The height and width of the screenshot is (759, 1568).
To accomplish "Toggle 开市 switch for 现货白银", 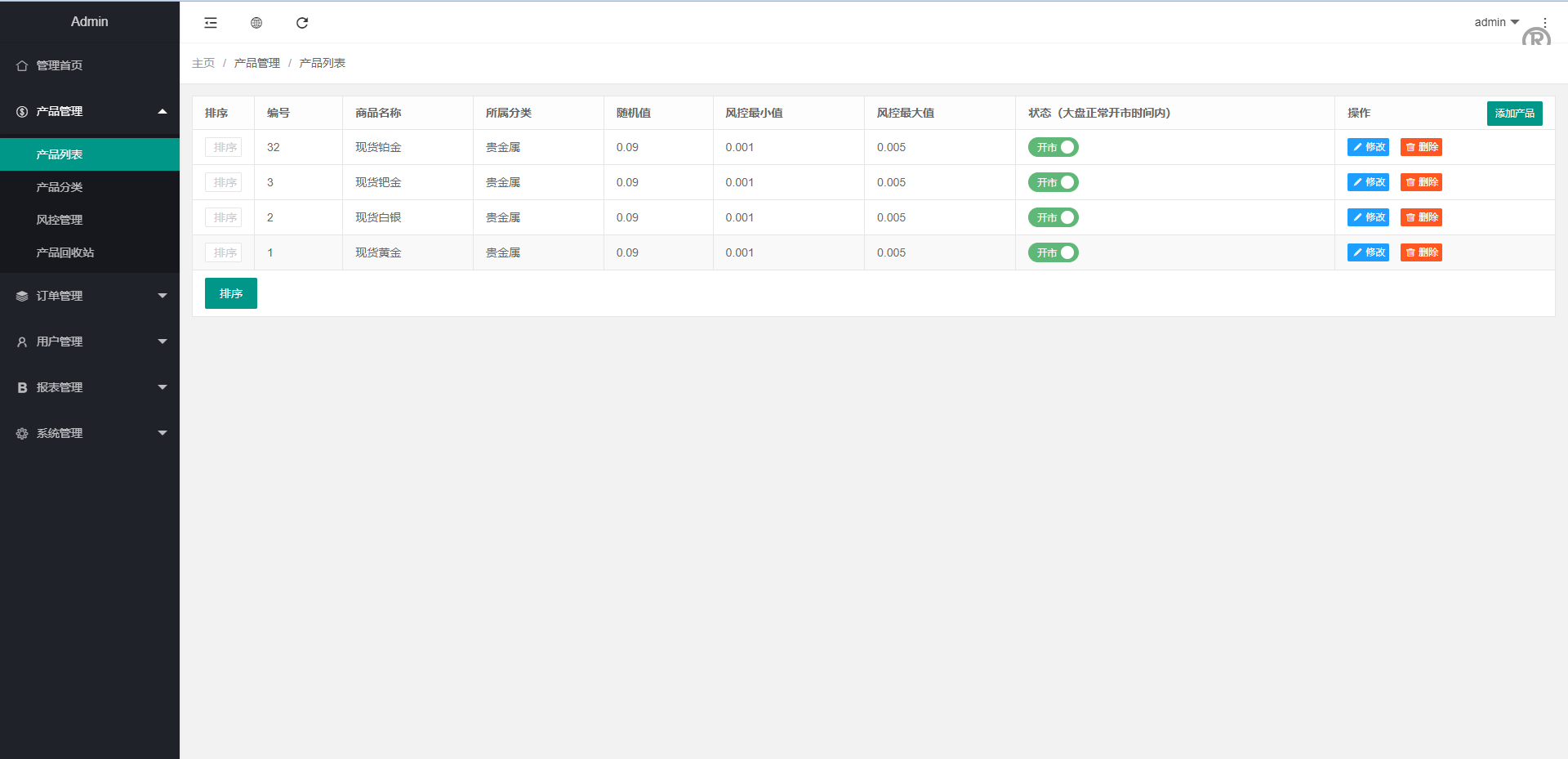I will (x=1053, y=217).
